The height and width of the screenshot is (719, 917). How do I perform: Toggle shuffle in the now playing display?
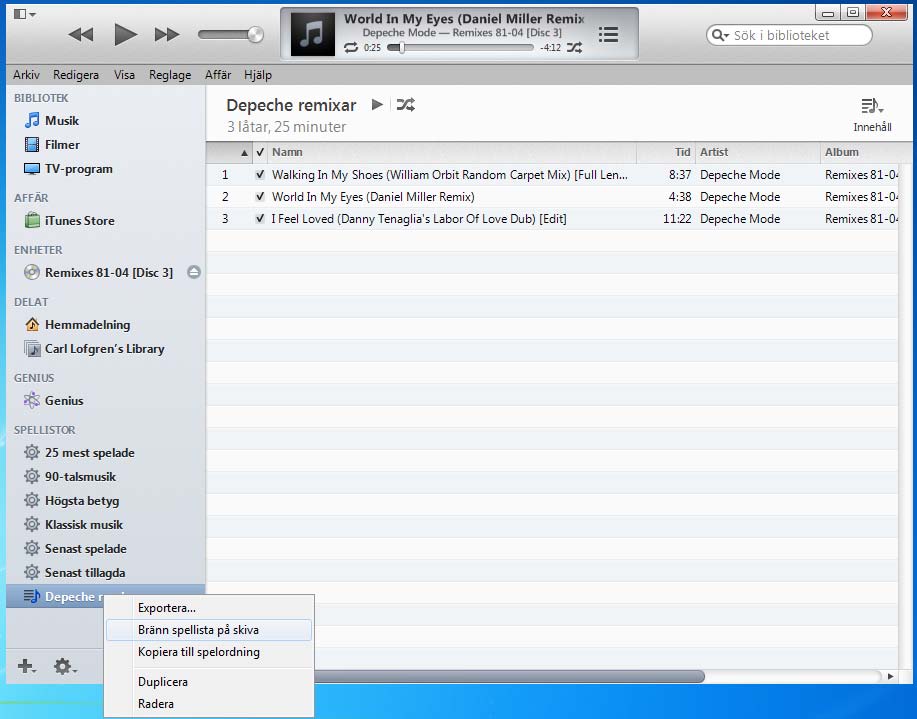[574, 48]
